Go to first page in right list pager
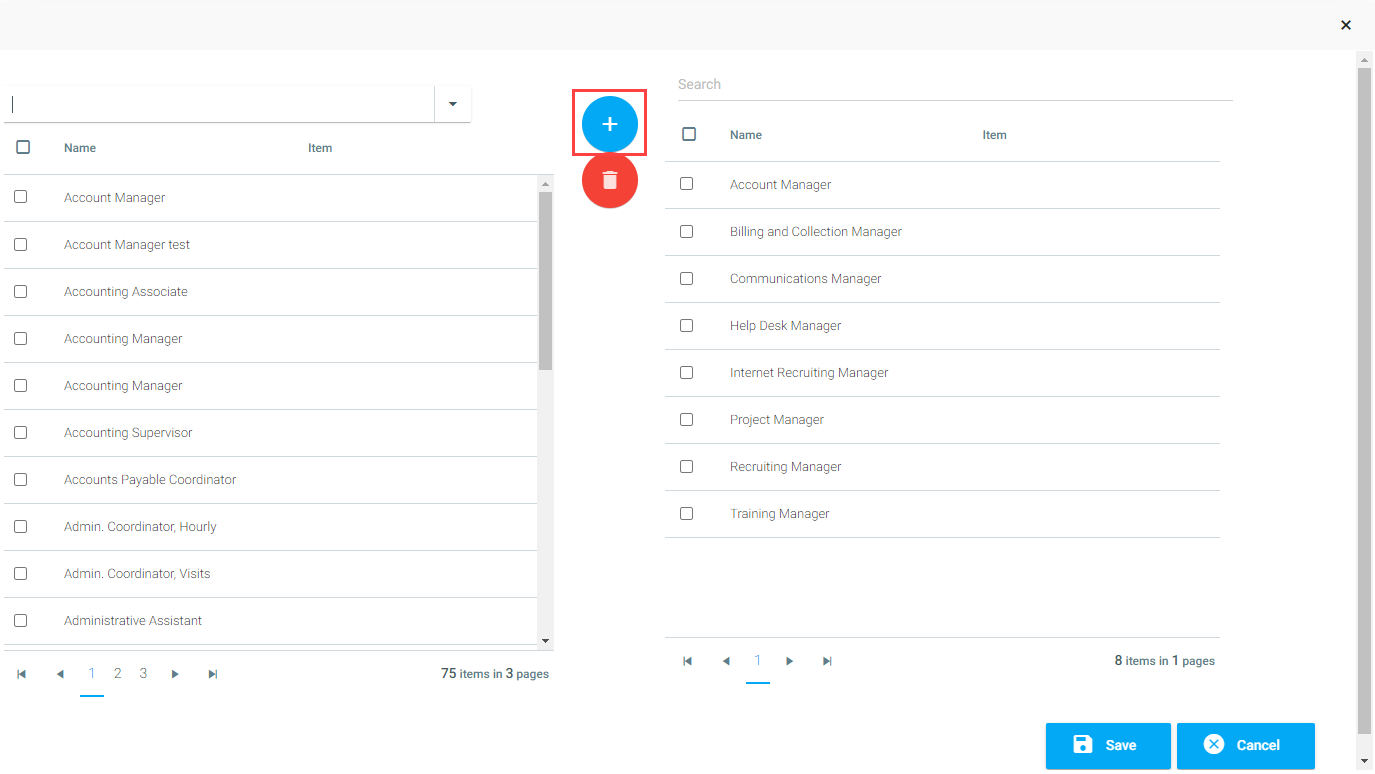 click(x=688, y=661)
